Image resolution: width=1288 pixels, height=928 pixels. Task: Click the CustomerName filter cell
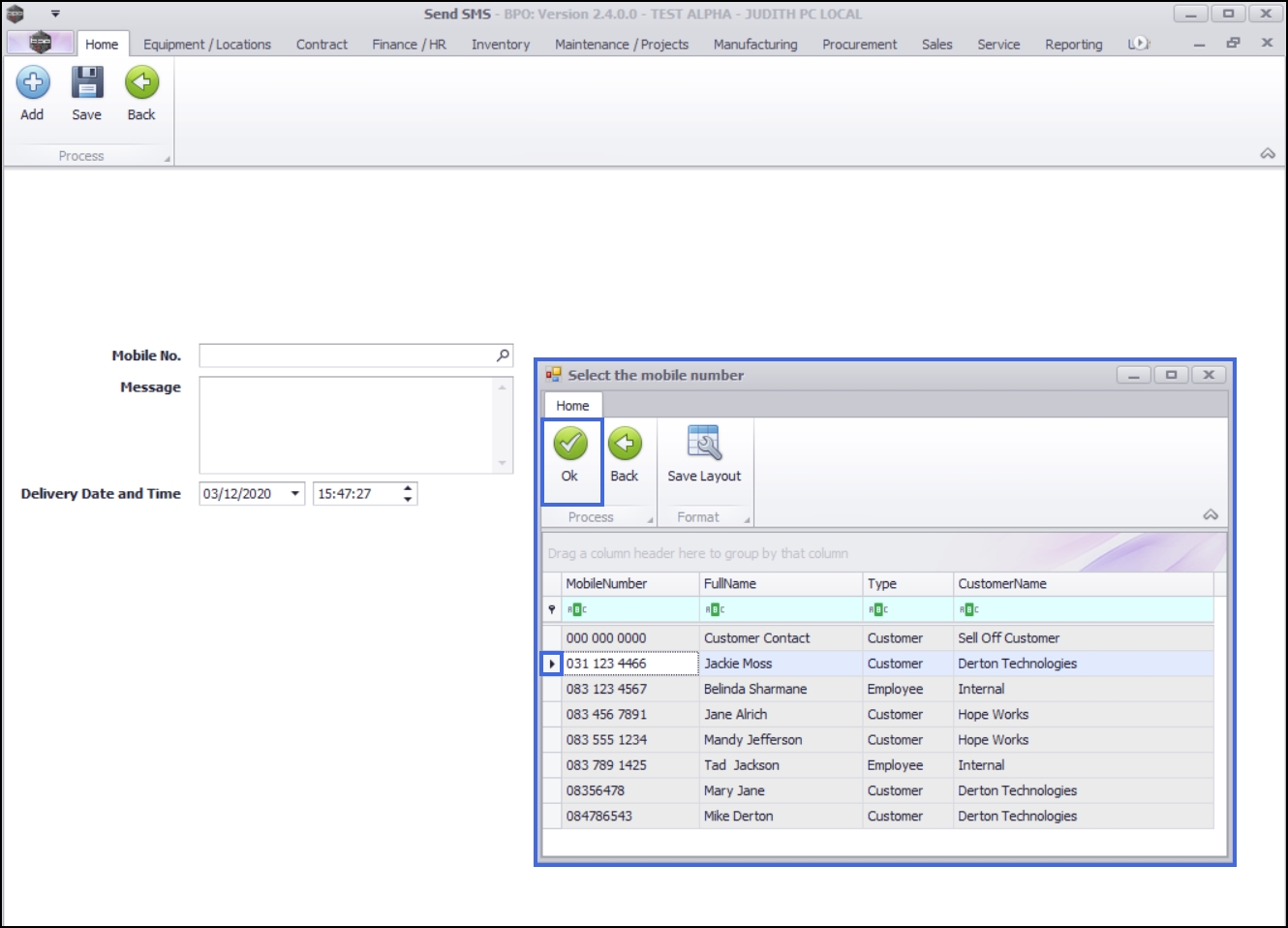tap(1084, 609)
